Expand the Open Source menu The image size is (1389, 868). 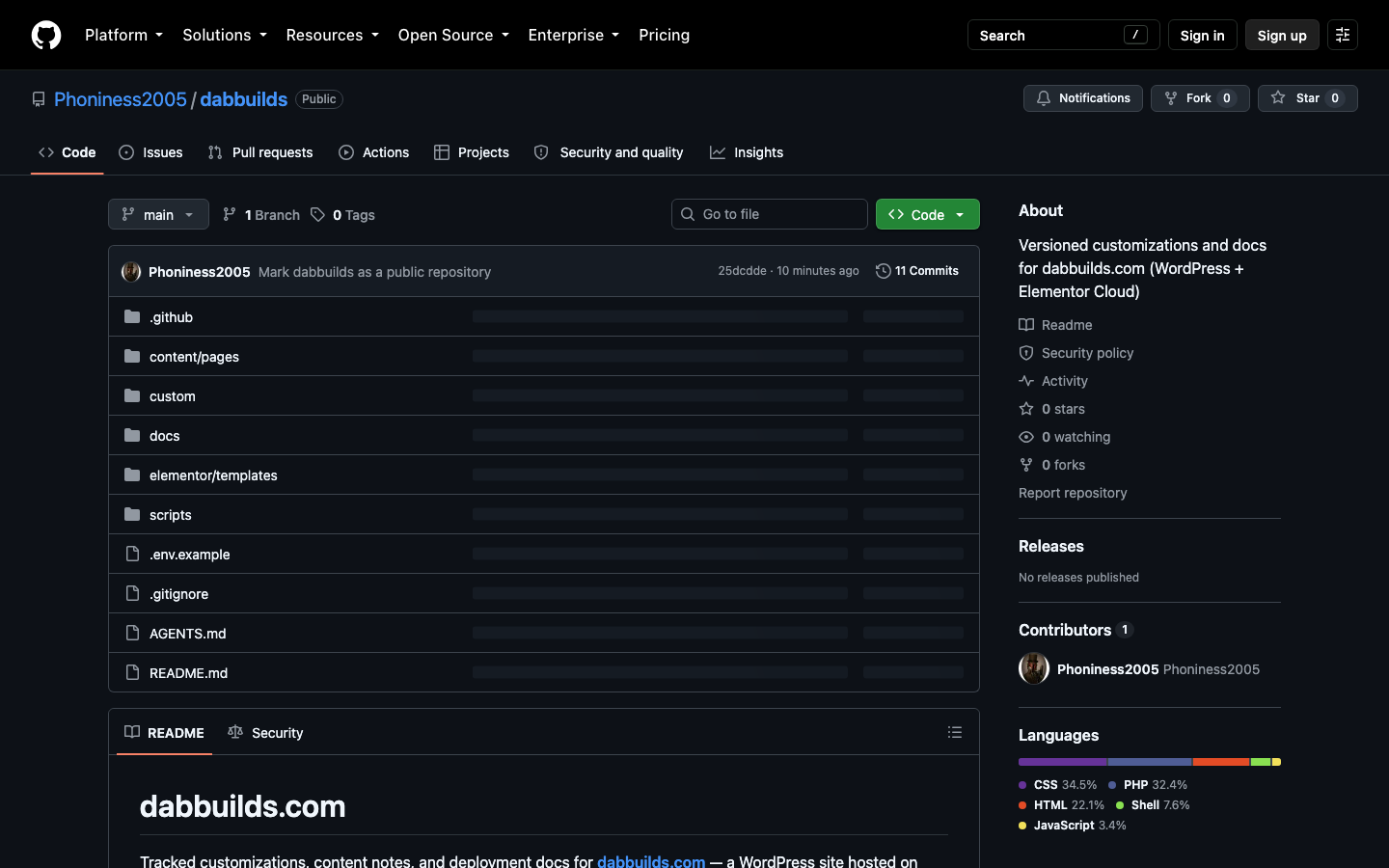click(x=453, y=35)
